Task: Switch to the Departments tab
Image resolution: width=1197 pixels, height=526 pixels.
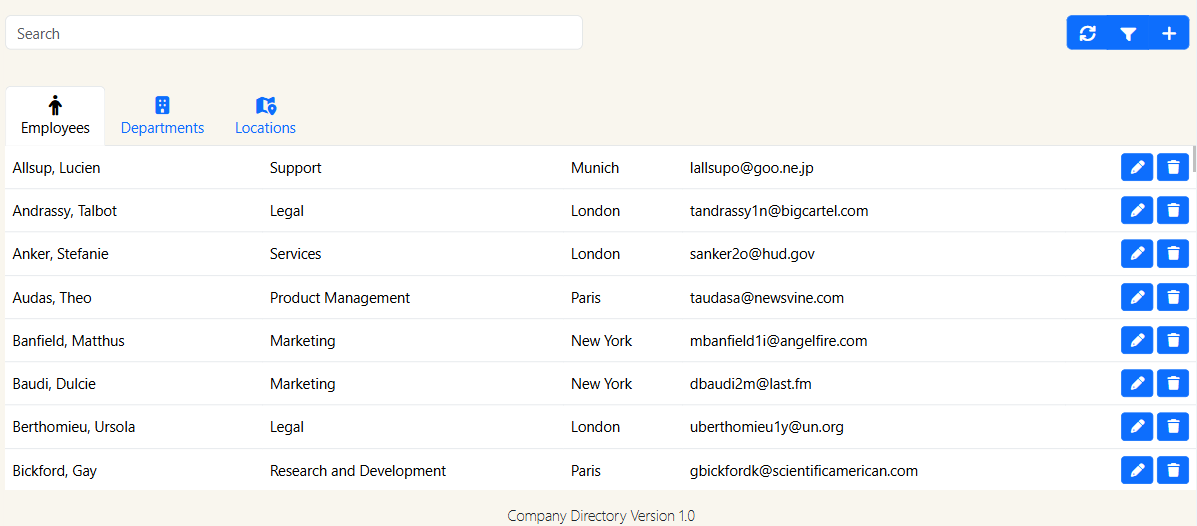Action: coord(162,116)
